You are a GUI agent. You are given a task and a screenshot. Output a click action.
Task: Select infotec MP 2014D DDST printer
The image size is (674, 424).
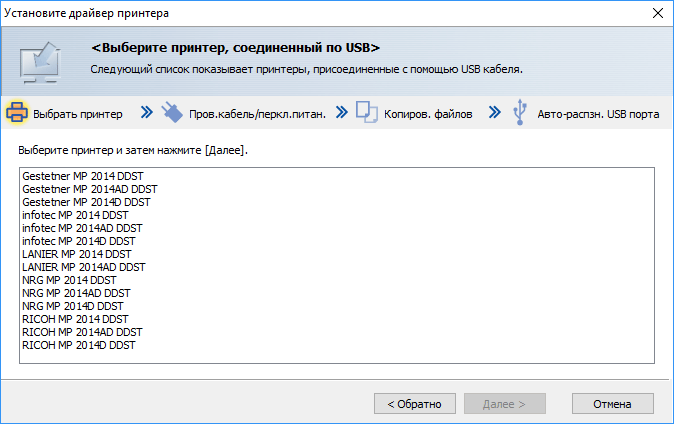click(78, 241)
